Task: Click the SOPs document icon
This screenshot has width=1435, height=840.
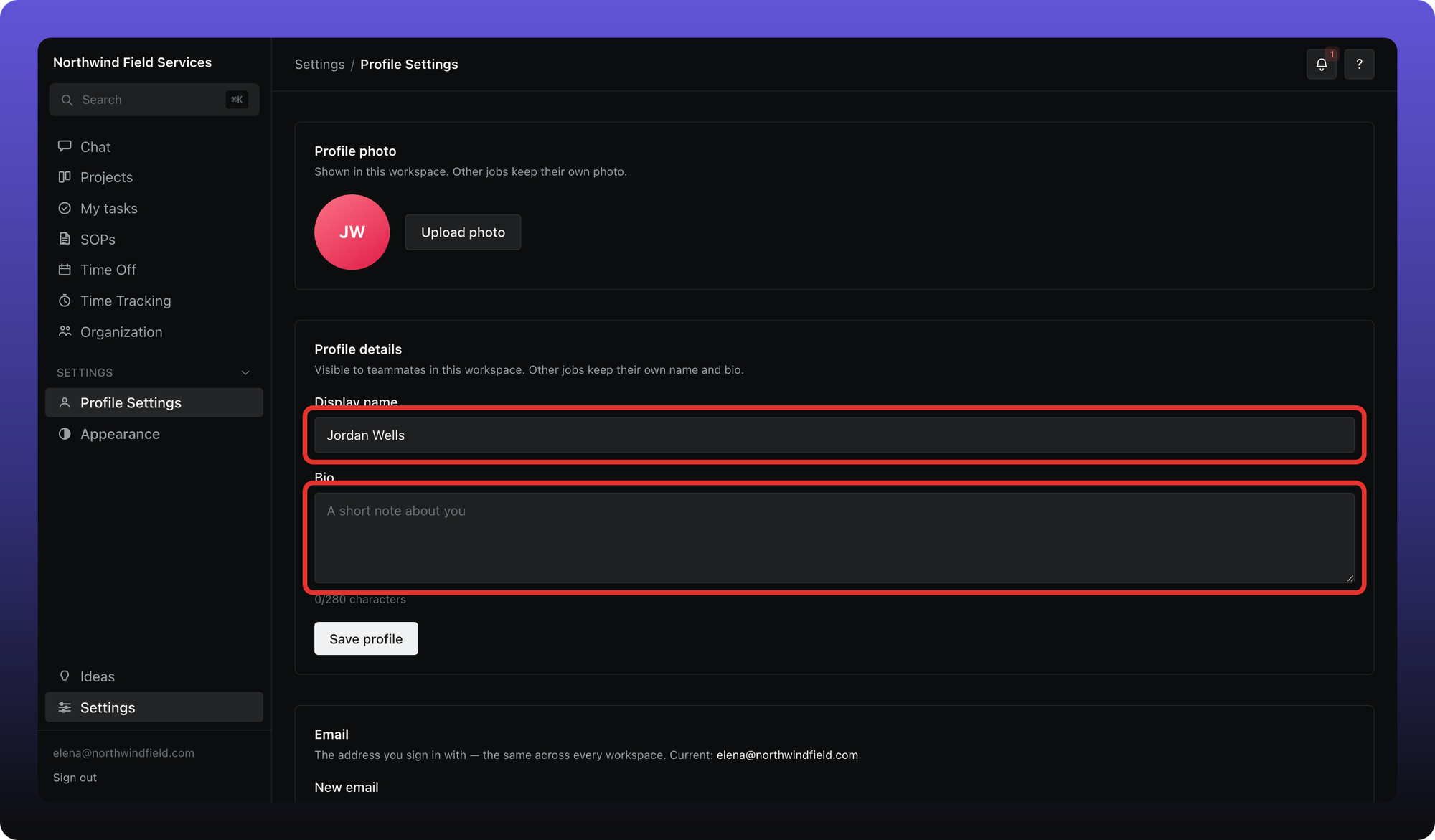Action: [65, 239]
